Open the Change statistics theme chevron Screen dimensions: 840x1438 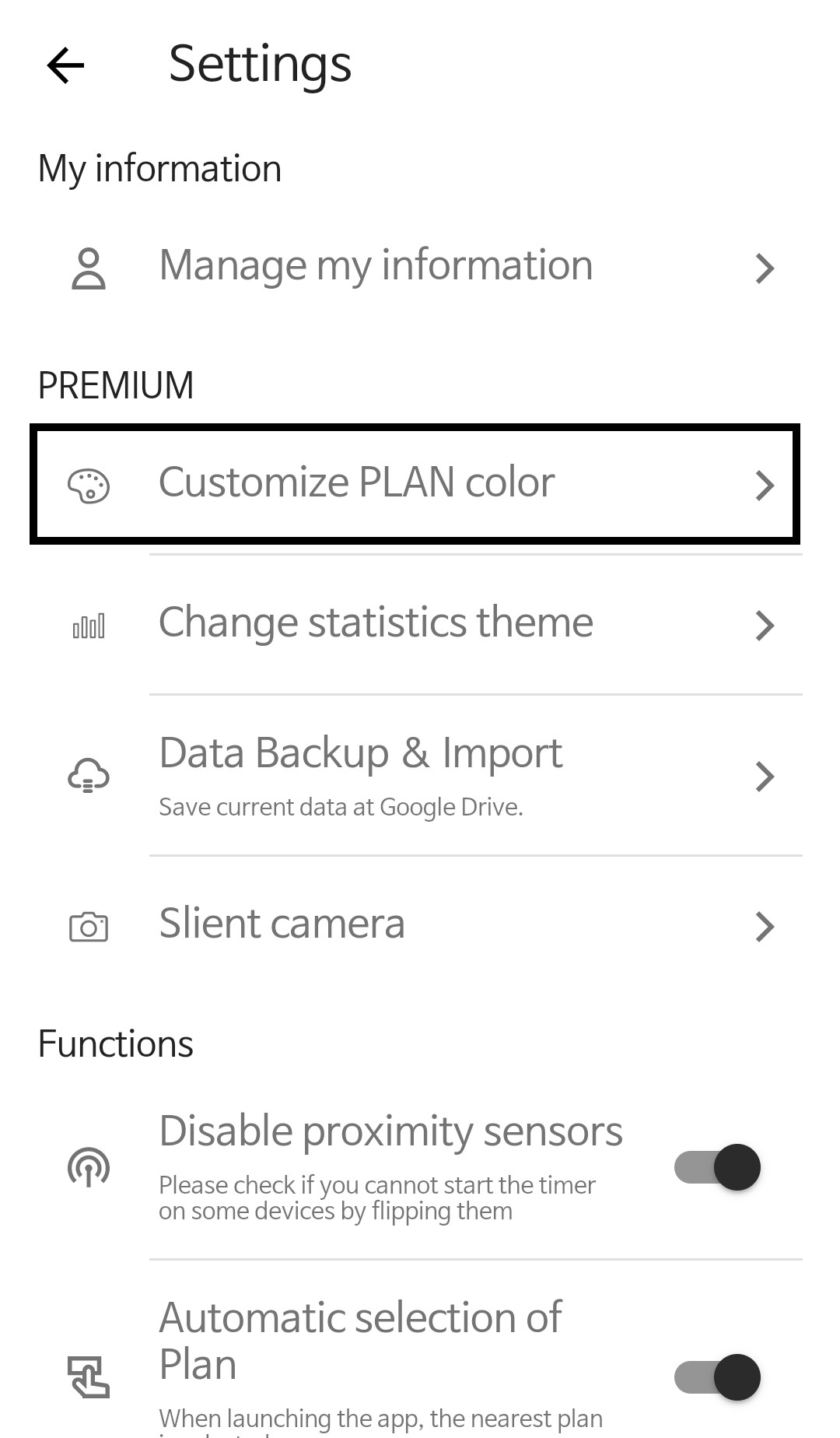(767, 625)
